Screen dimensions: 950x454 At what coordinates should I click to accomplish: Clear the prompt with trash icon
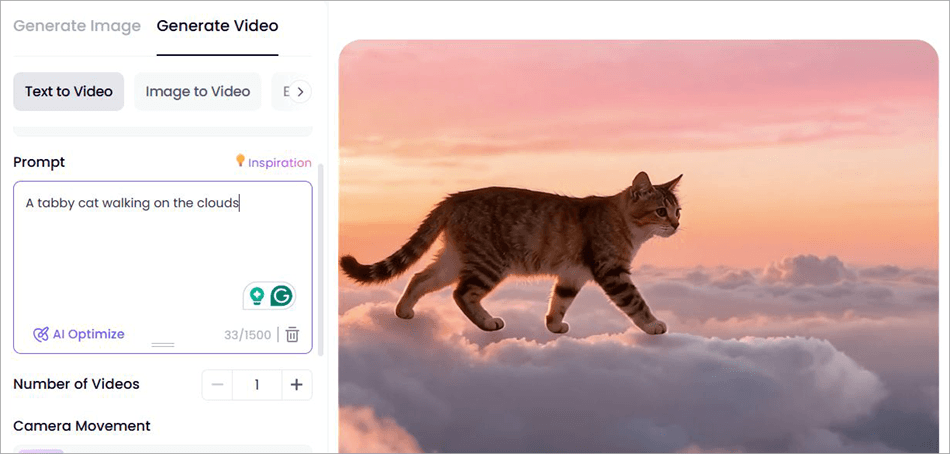(293, 335)
